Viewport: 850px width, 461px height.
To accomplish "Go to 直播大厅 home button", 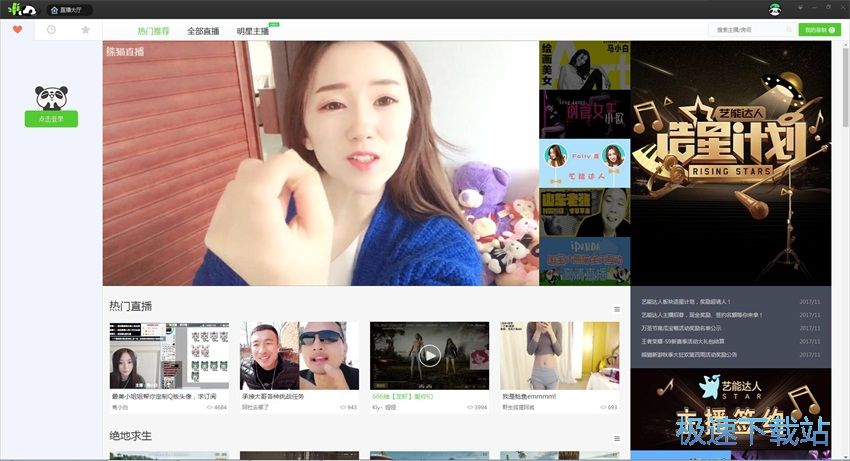I will 69,10.
